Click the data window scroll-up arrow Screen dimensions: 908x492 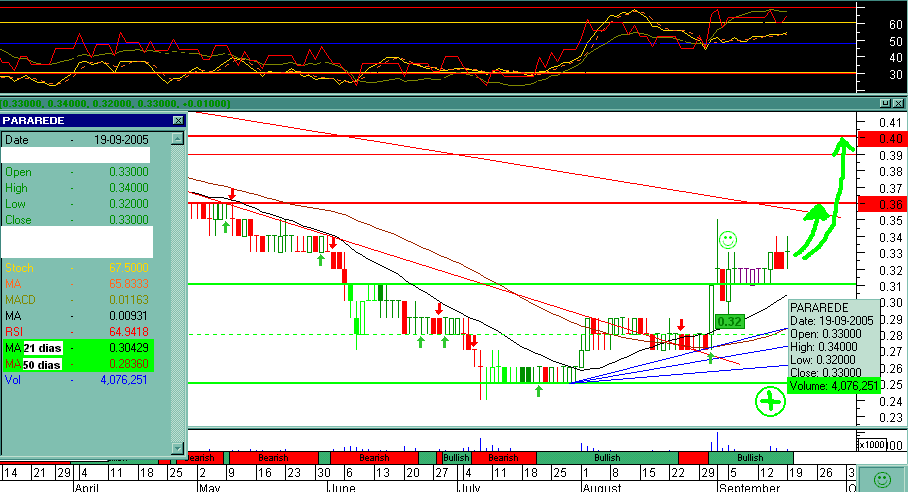tap(178, 138)
